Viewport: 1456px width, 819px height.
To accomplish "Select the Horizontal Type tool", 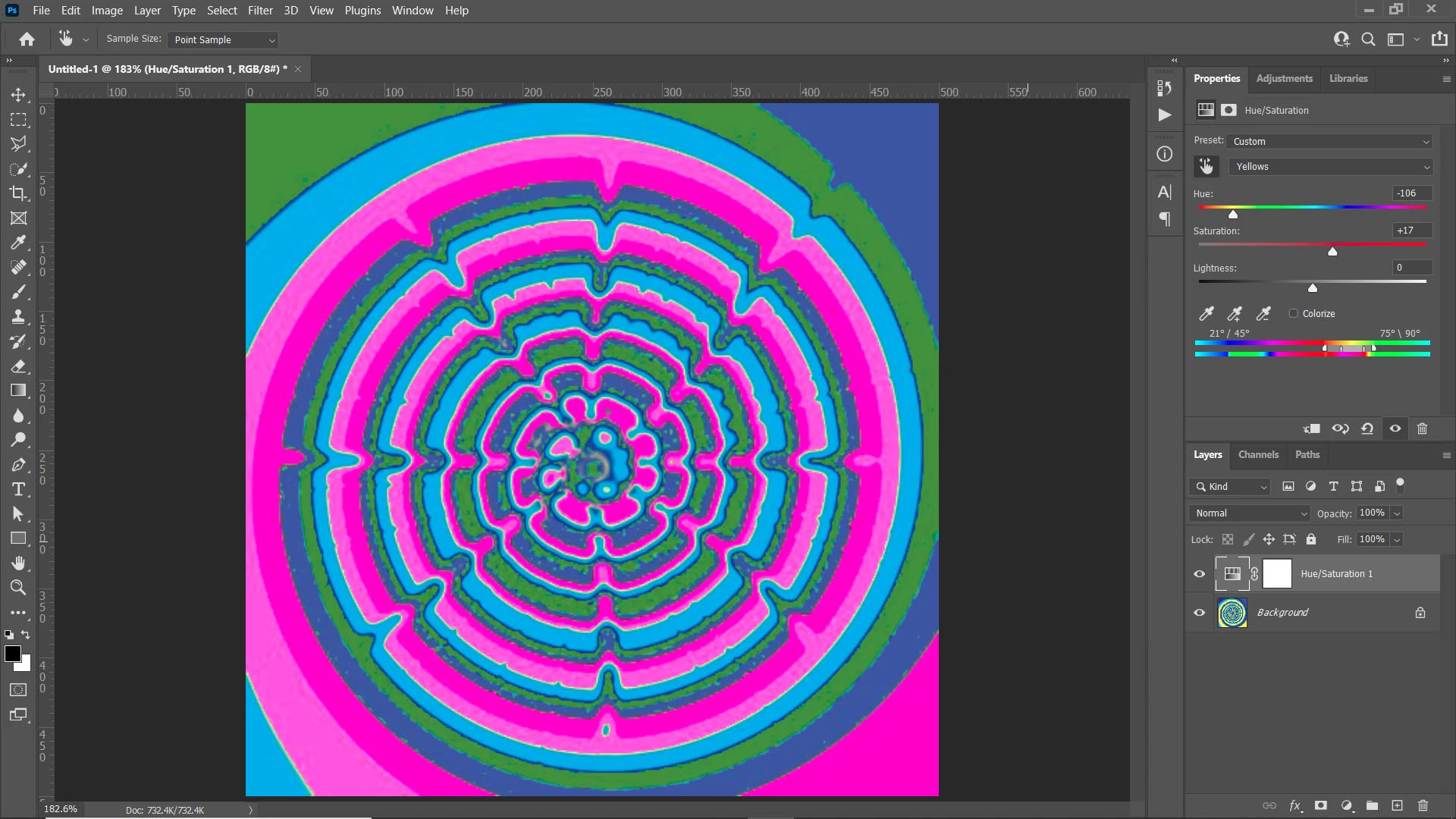I will pos(18,489).
